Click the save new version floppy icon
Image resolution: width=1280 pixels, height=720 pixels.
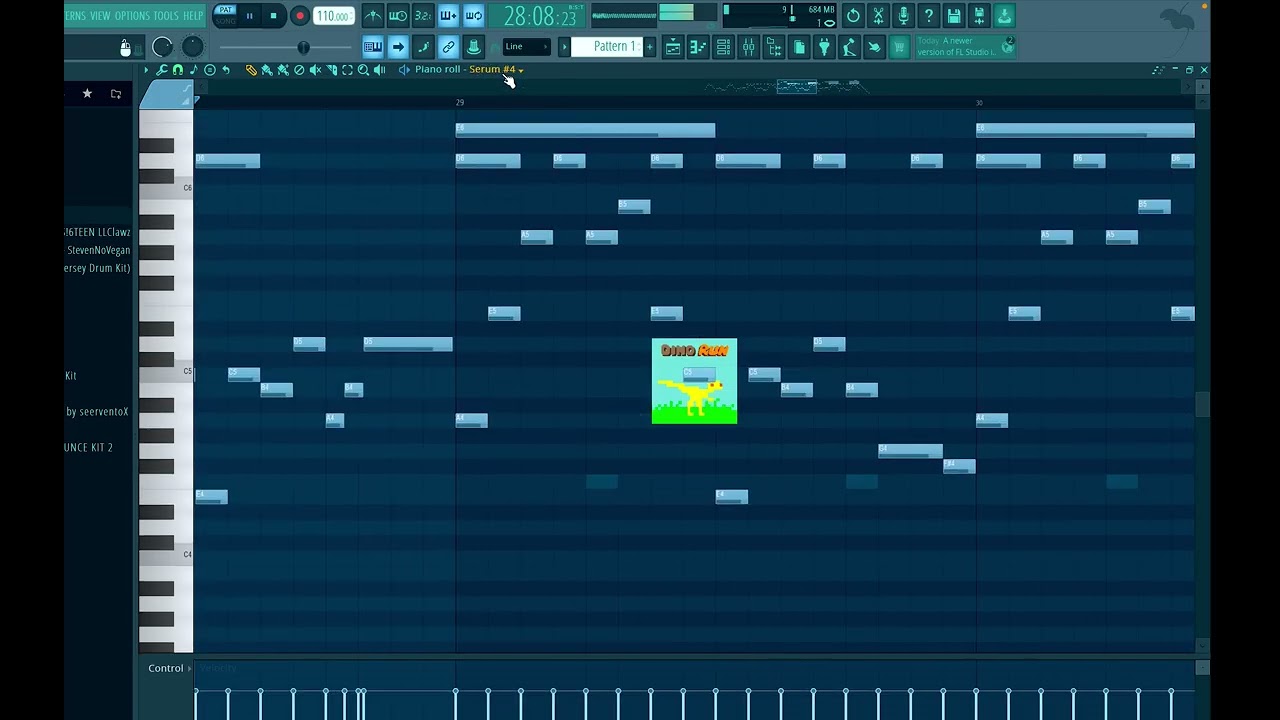pyautogui.click(x=979, y=15)
